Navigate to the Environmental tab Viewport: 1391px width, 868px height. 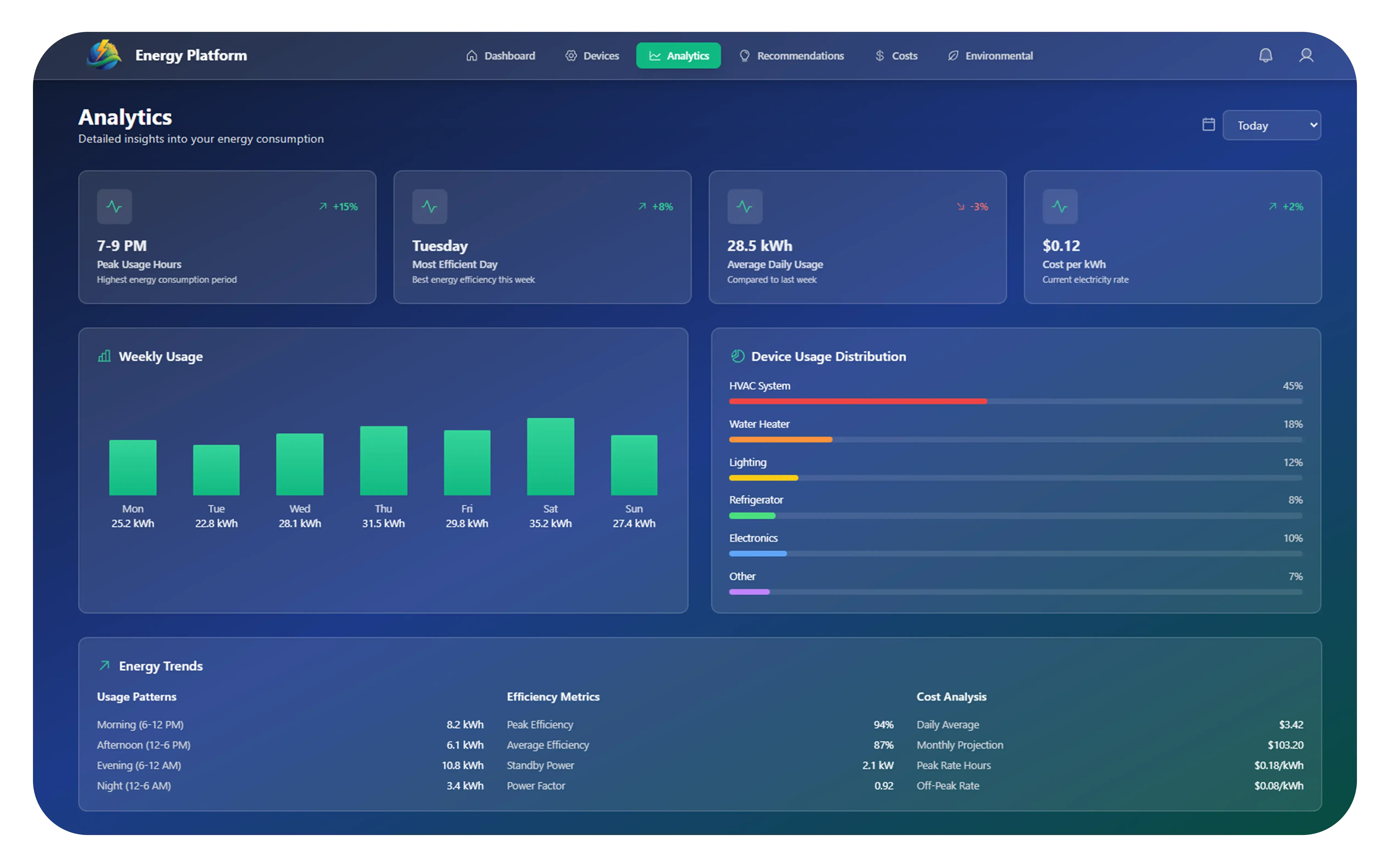pyautogui.click(x=990, y=56)
